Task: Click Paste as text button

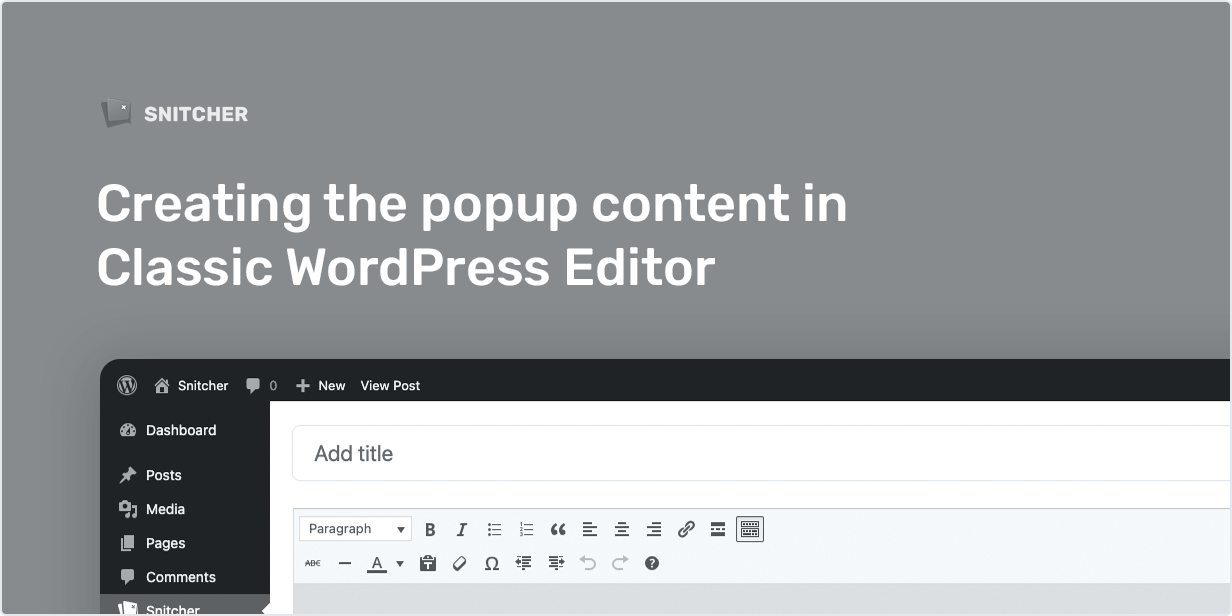Action: (428, 563)
